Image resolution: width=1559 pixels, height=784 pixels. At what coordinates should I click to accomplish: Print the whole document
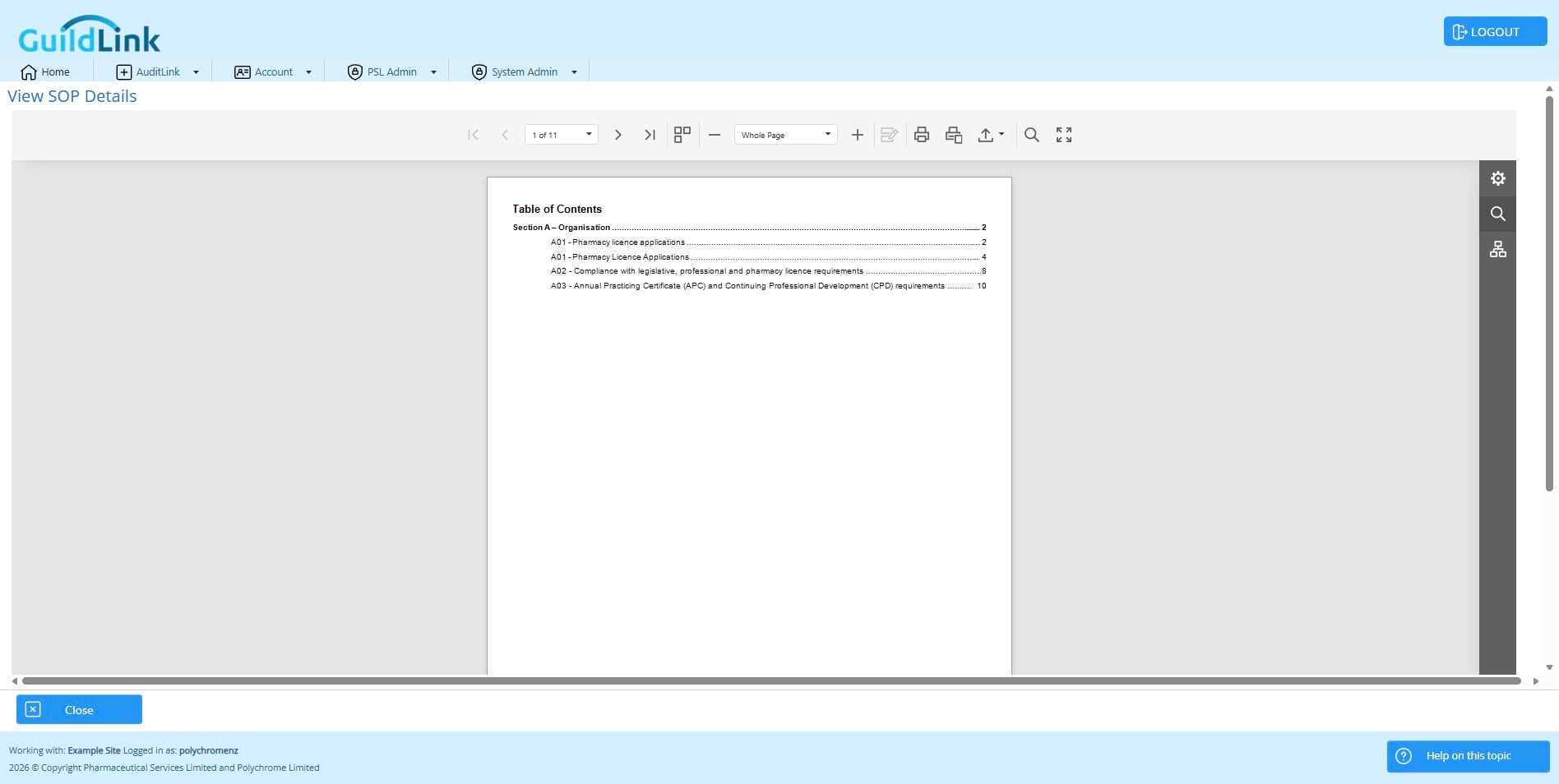coord(922,135)
